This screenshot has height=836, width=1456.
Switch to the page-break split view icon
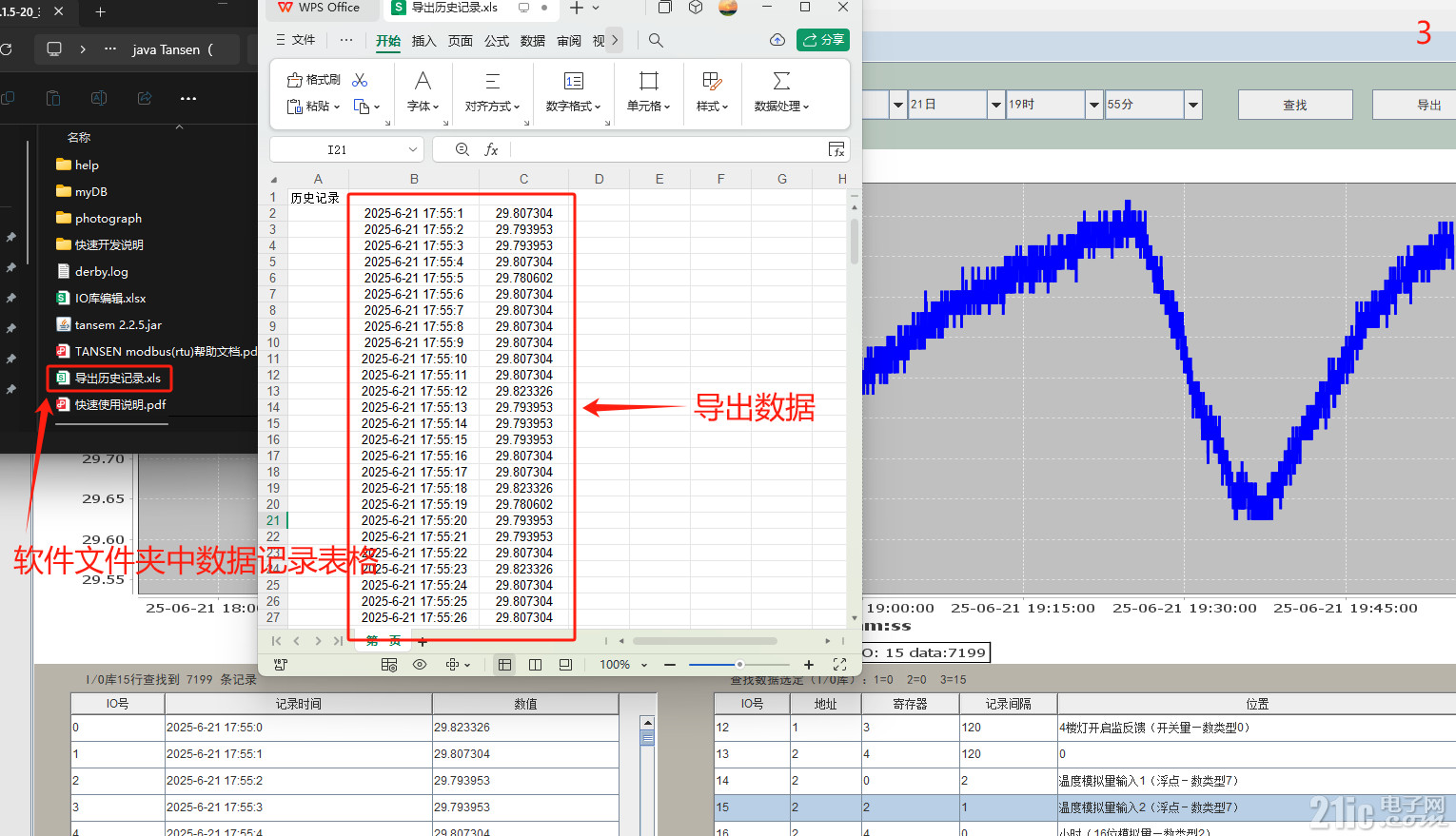(x=536, y=665)
